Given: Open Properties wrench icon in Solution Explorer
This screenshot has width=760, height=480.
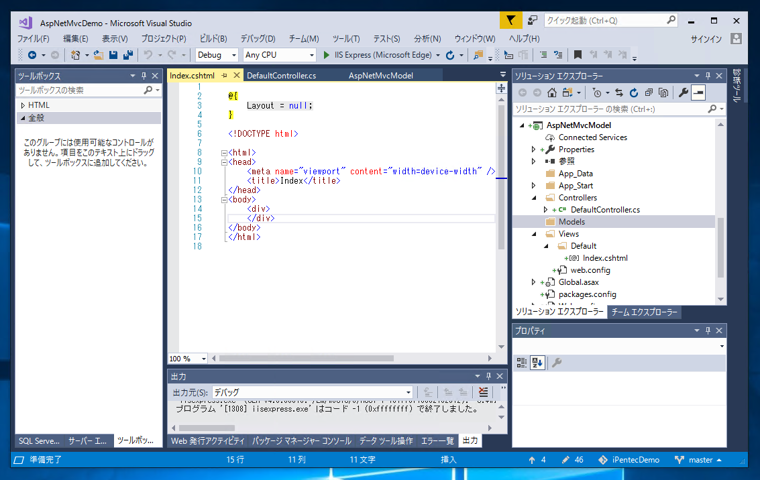Looking at the screenshot, I should point(683,93).
